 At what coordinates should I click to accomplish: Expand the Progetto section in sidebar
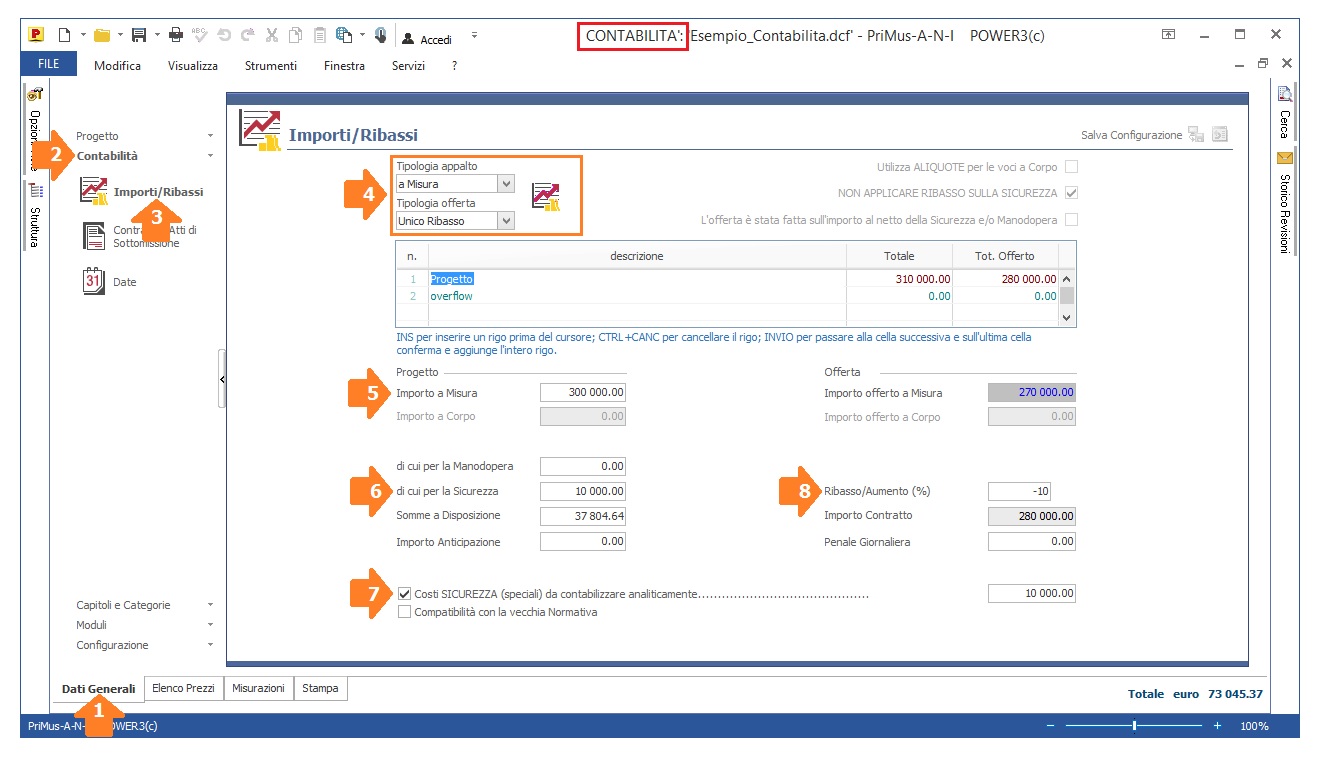tap(210, 136)
